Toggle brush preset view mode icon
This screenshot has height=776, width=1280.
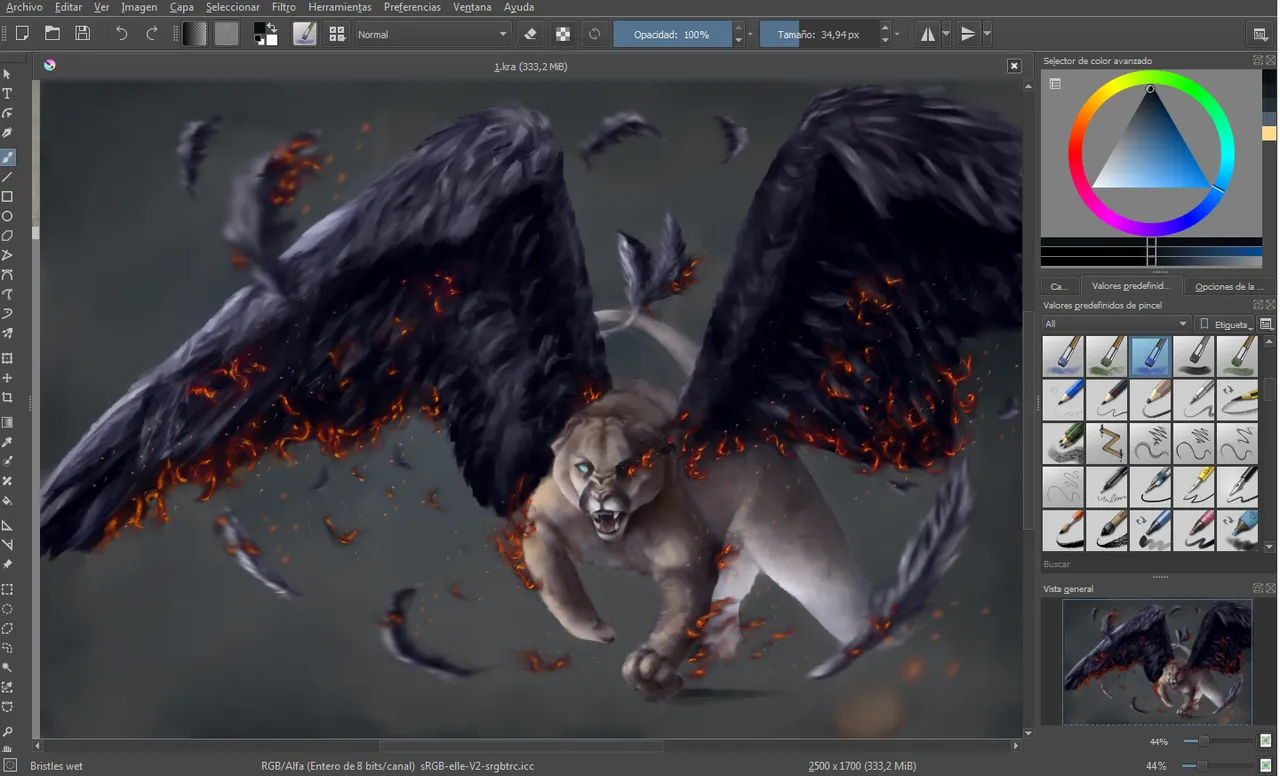pos(1266,324)
